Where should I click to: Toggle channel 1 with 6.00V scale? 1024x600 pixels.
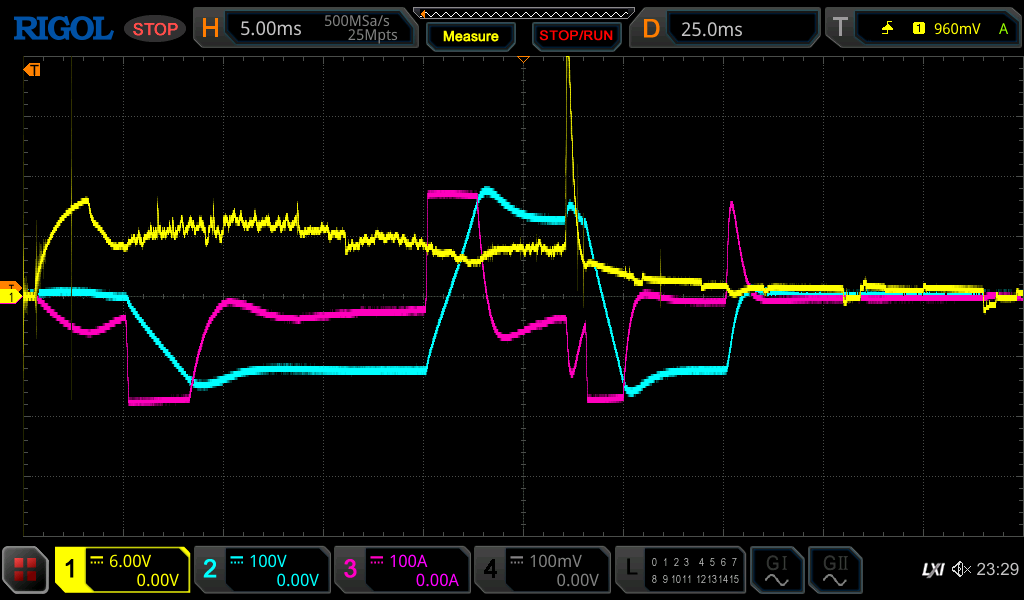coord(122,570)
